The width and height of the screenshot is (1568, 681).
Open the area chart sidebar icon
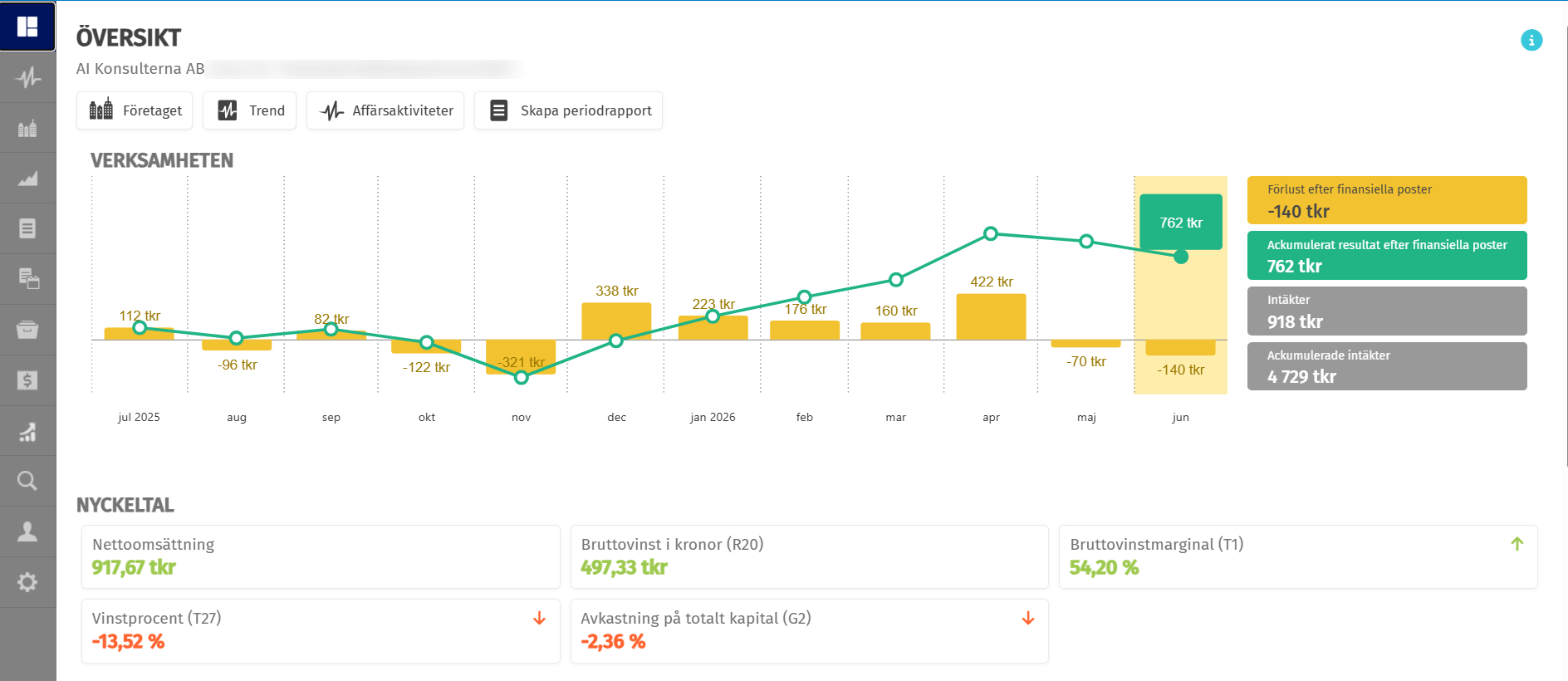pos(27,179)
